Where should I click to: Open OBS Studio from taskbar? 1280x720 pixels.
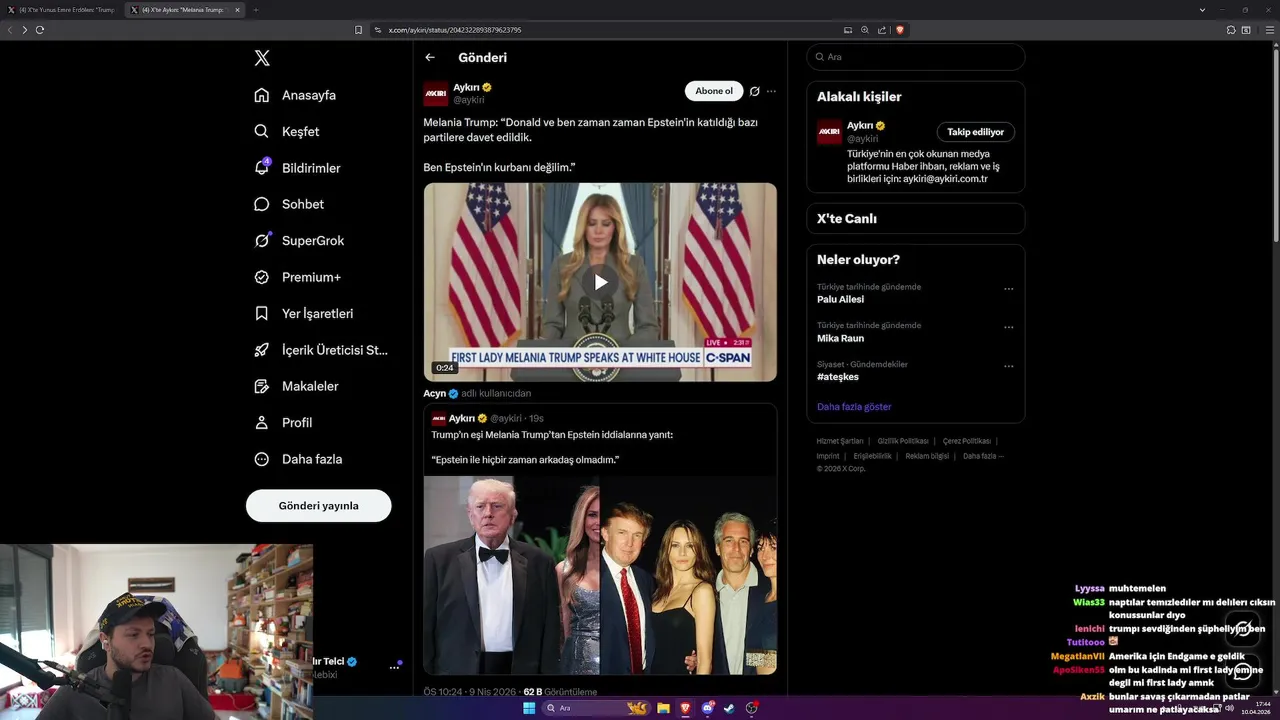(751, 708)
